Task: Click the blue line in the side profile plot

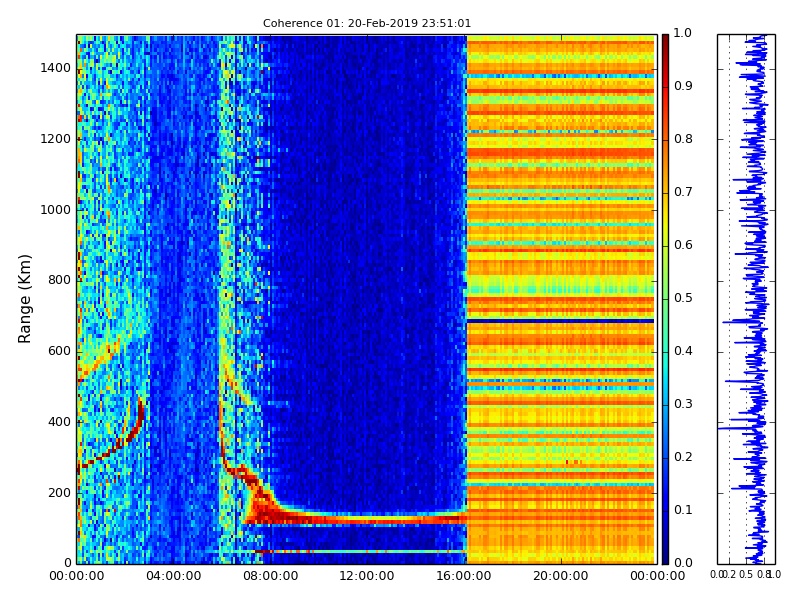Action: [x=759, y=299]
